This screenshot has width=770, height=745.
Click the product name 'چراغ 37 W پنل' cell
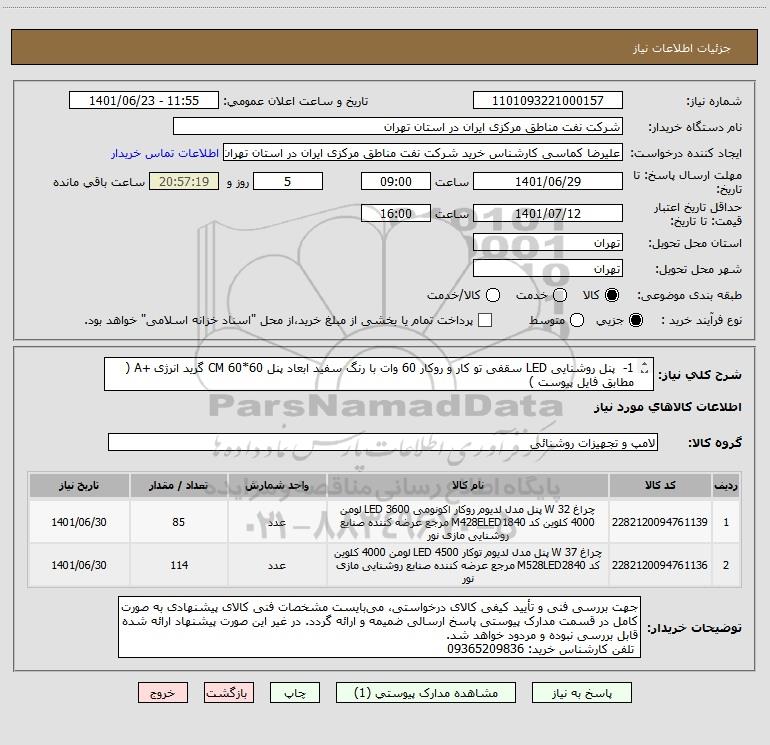coord(468,565)
